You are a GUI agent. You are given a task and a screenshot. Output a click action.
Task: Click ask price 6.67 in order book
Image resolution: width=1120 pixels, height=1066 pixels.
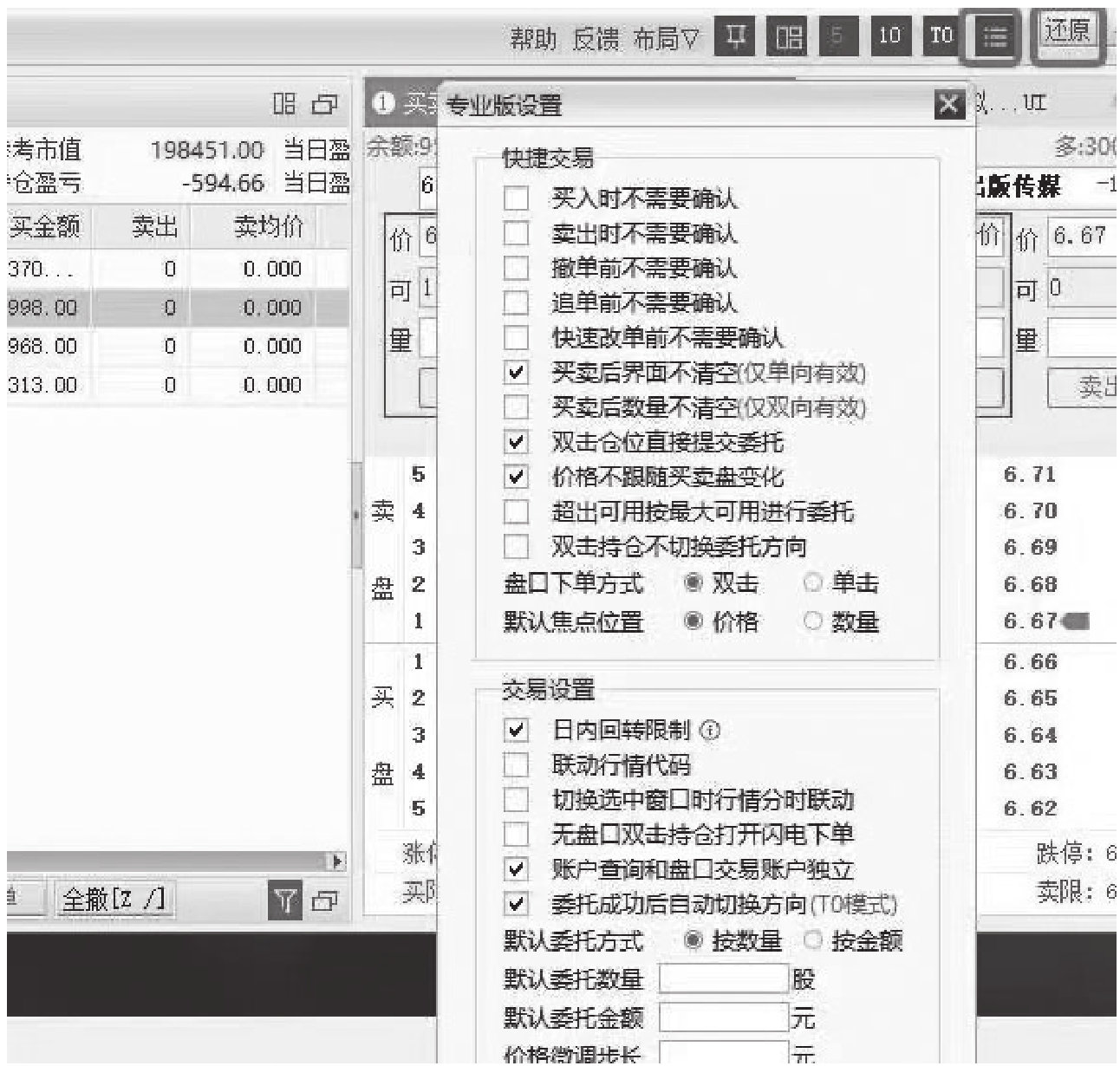pos(1030,621)
